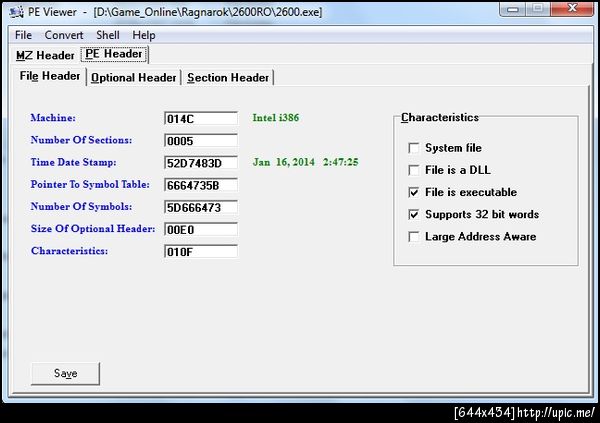Click the green Intel i386 text

[x=276, y=118]
